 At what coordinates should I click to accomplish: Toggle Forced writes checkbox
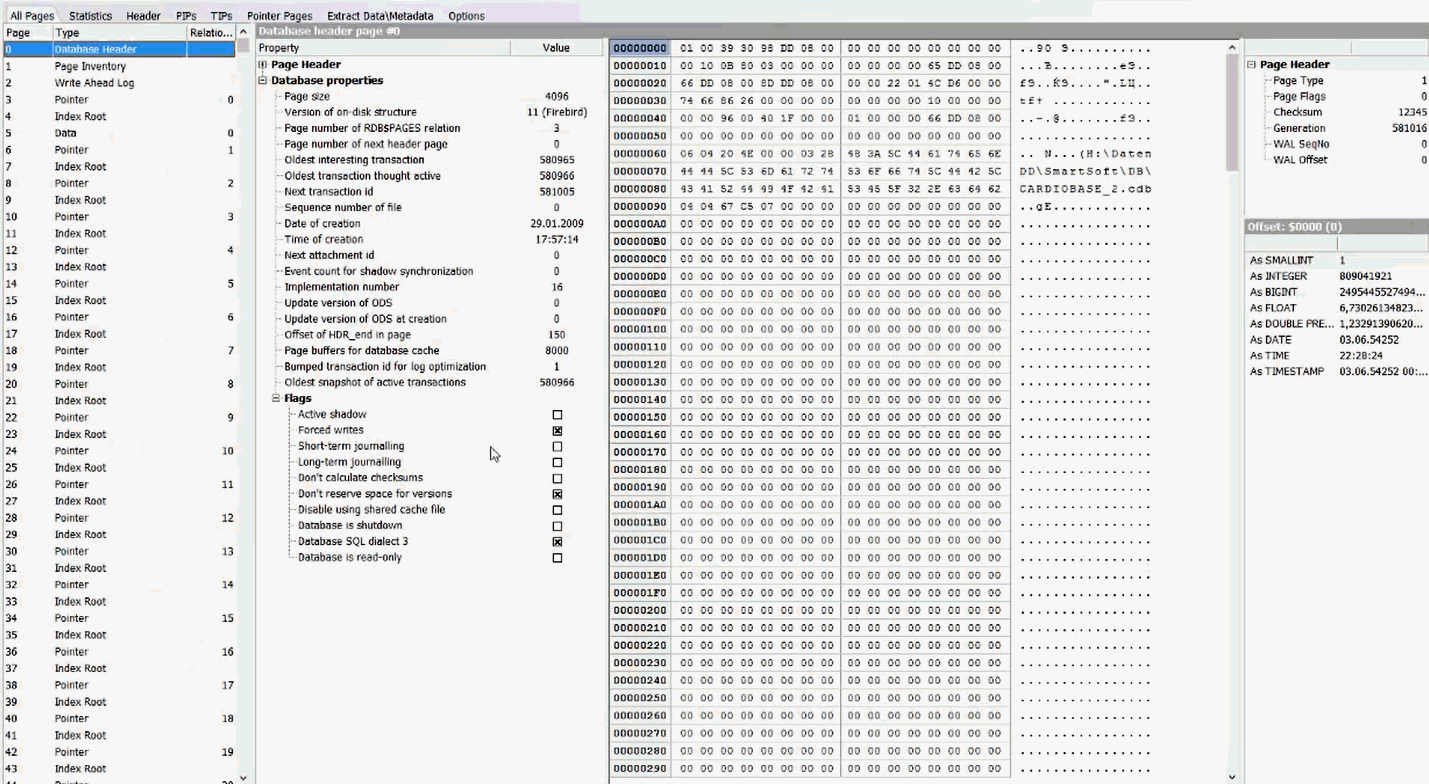pyautogui.click(x=557, y=430)
